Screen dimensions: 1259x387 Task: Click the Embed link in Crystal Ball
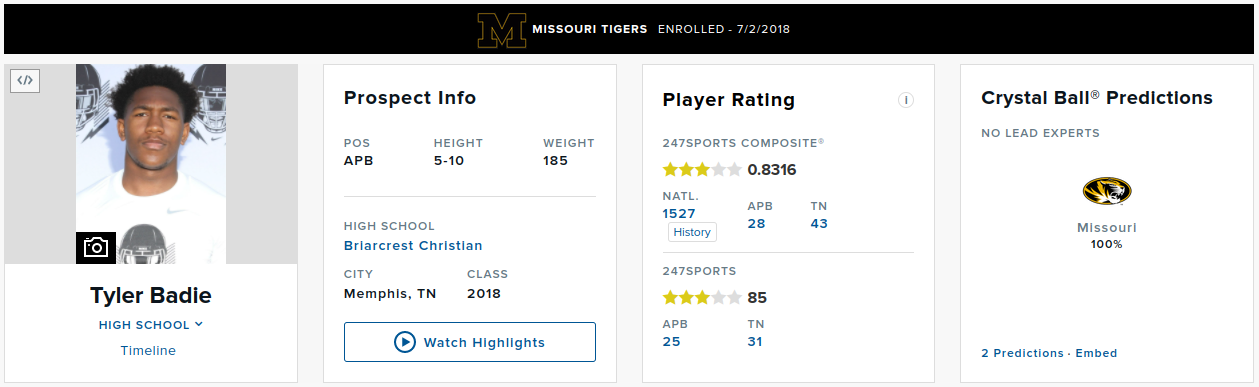[1097, 353]
